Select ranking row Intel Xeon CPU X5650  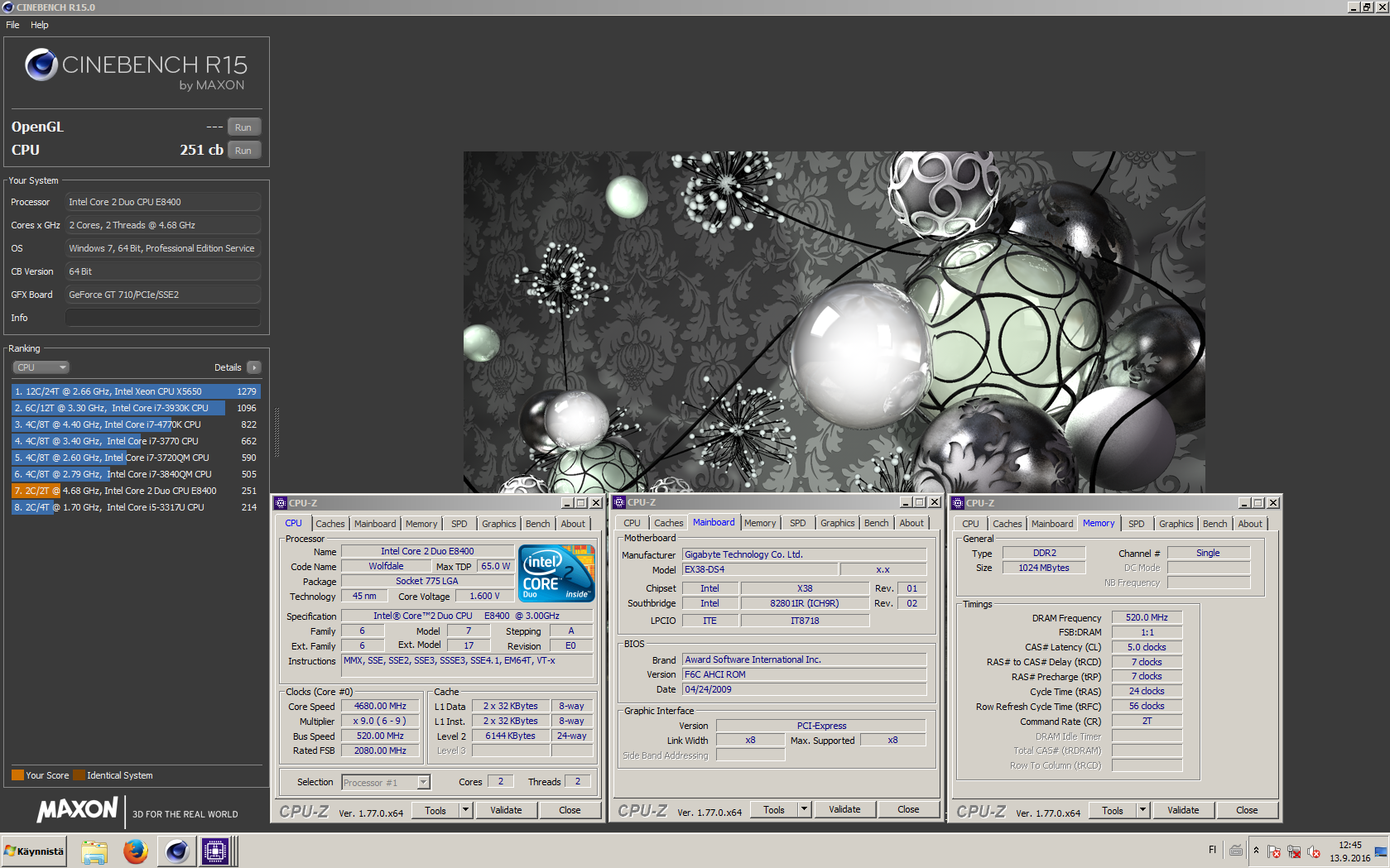click(x=136, y=391)
